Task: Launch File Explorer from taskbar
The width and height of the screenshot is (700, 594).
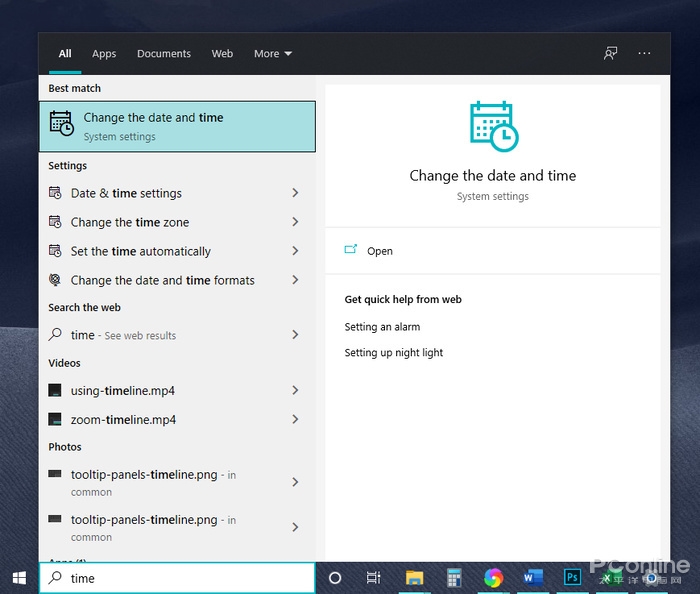Action: [414, 578]
